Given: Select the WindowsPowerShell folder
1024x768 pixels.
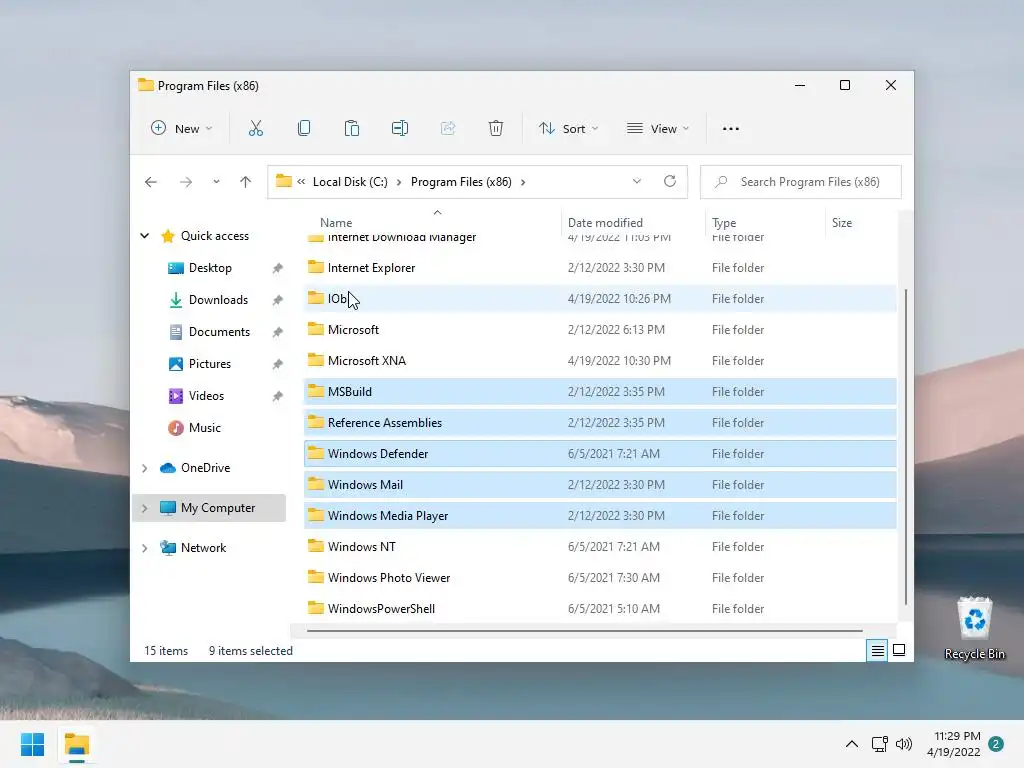Looking at the screenshot, I should pos(600,609).
